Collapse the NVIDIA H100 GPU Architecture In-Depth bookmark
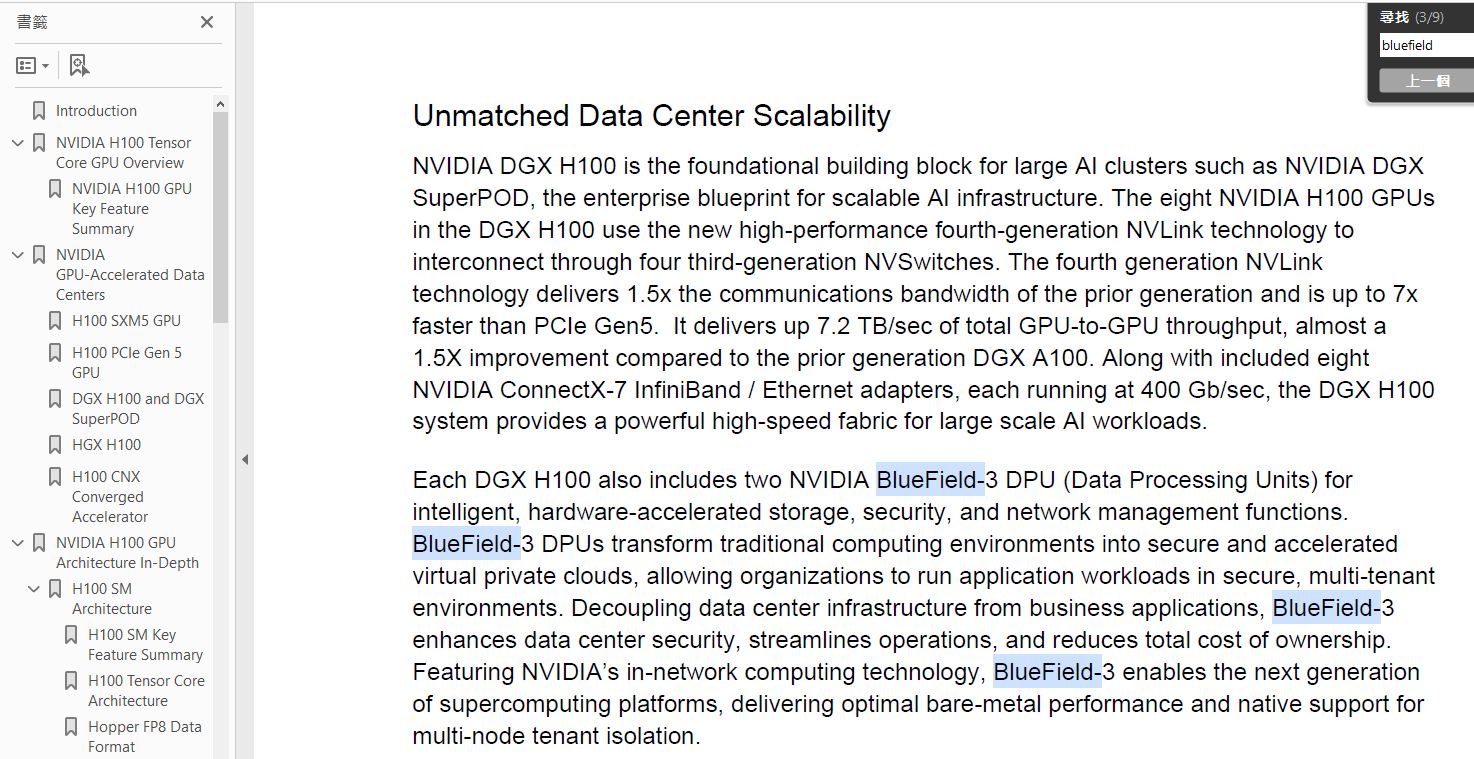The height and width of the screenshot is (759, 1474). tap(17, 543)
